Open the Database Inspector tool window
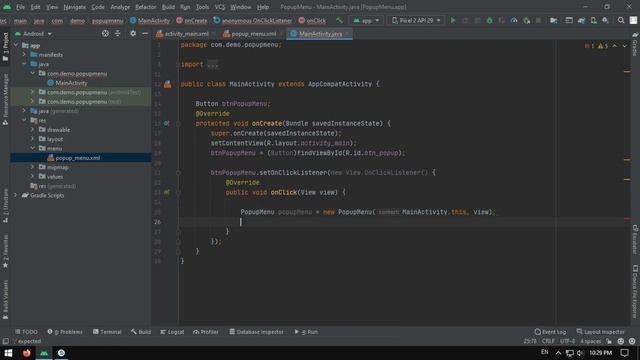Image resolution: width=640 pixels, height=360 pixels. pyautogui.click(x=256, y=332)
